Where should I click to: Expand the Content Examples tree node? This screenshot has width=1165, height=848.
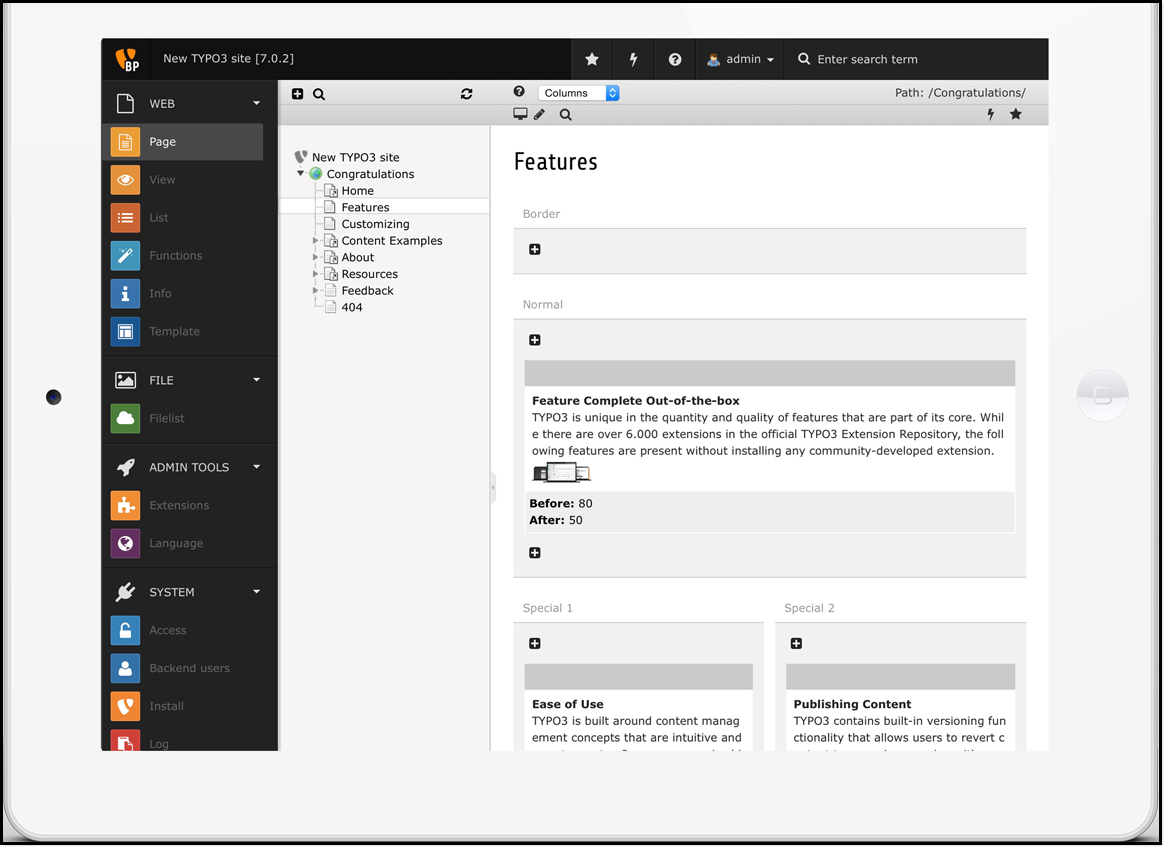(x=315, y=241)
